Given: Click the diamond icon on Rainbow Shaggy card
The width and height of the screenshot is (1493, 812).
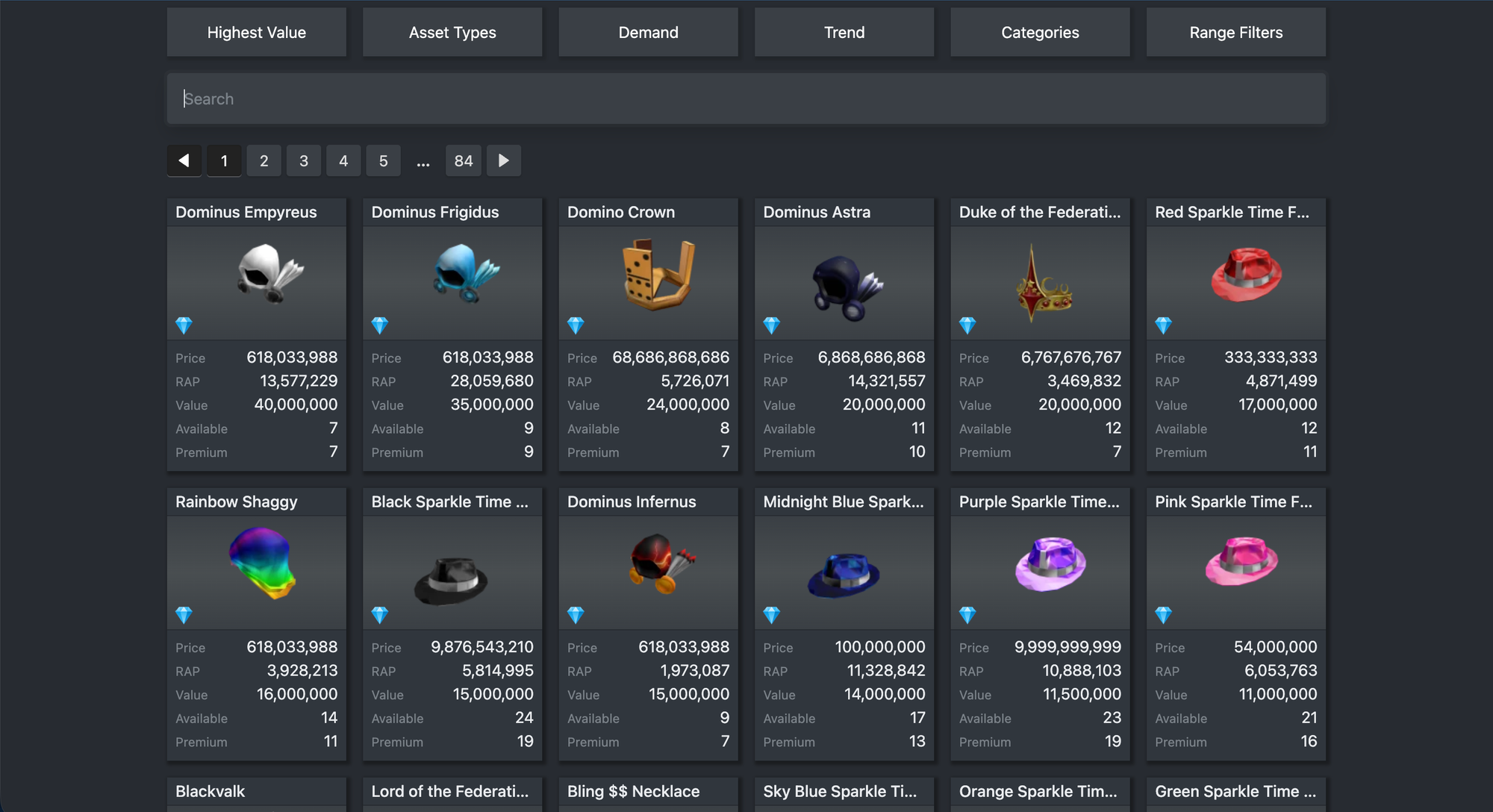Looking at the screenshot, I should [x=184, y=615].
